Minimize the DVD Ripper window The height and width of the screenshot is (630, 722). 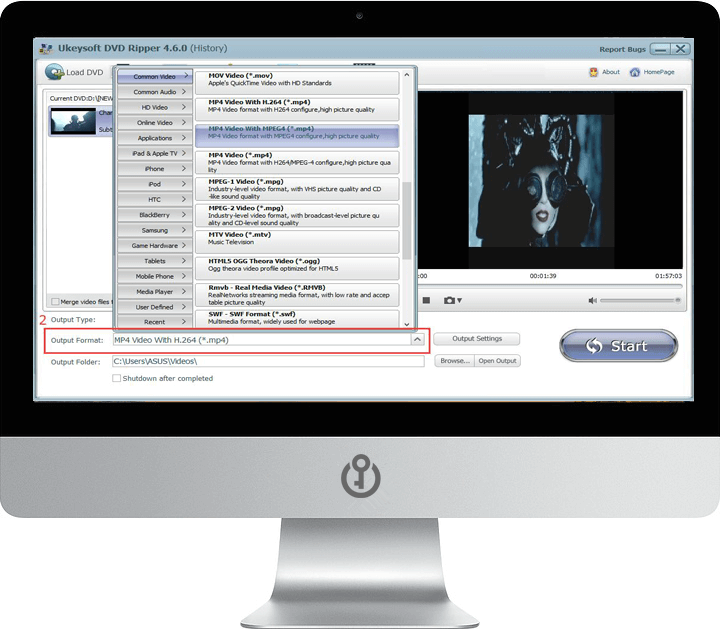pyautogui.click(x=660, y=49)
